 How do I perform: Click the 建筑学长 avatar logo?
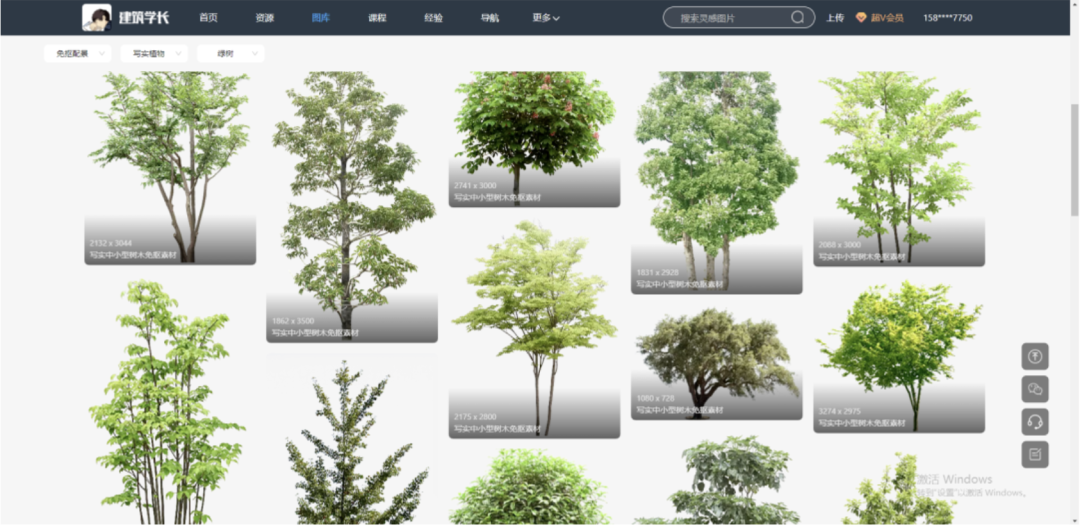(96, 17)
